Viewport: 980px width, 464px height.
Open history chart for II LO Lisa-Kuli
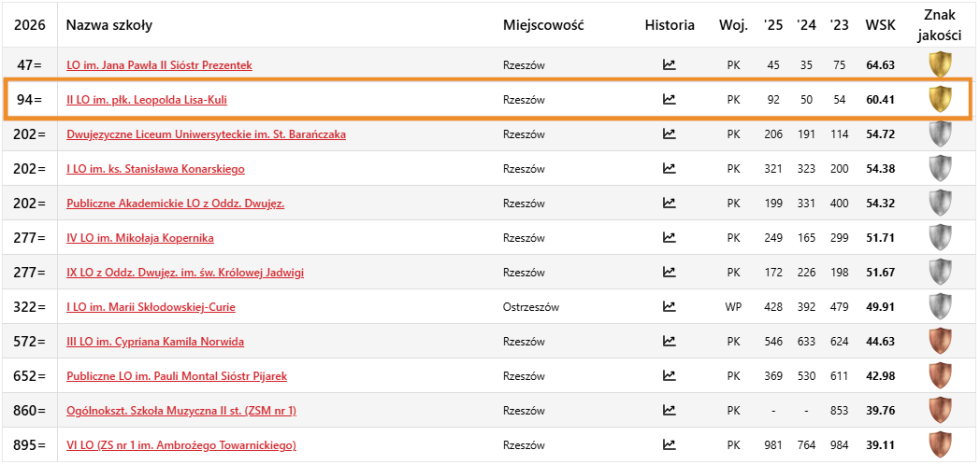tap(669, 100)
